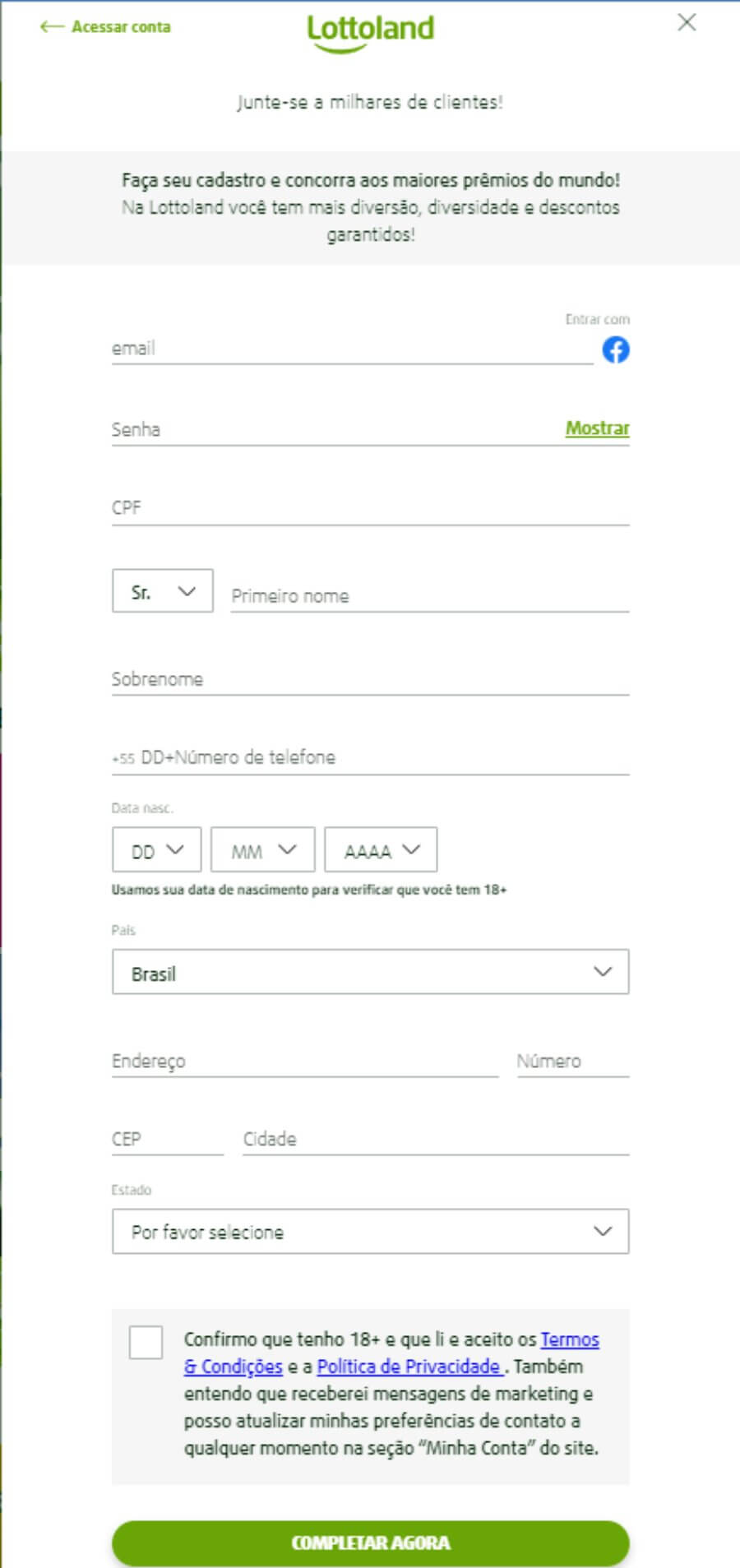Open the AAAA year dropdown
Image resolution: width=740 pixels, height=1568 pixels.
[x=381, y=850]
